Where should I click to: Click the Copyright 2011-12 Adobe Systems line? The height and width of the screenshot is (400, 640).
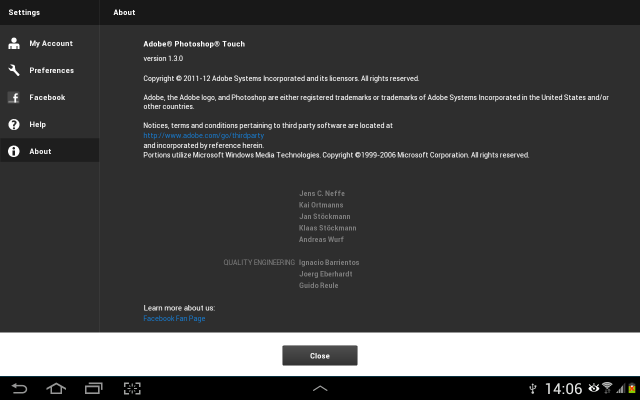(281, 78)
